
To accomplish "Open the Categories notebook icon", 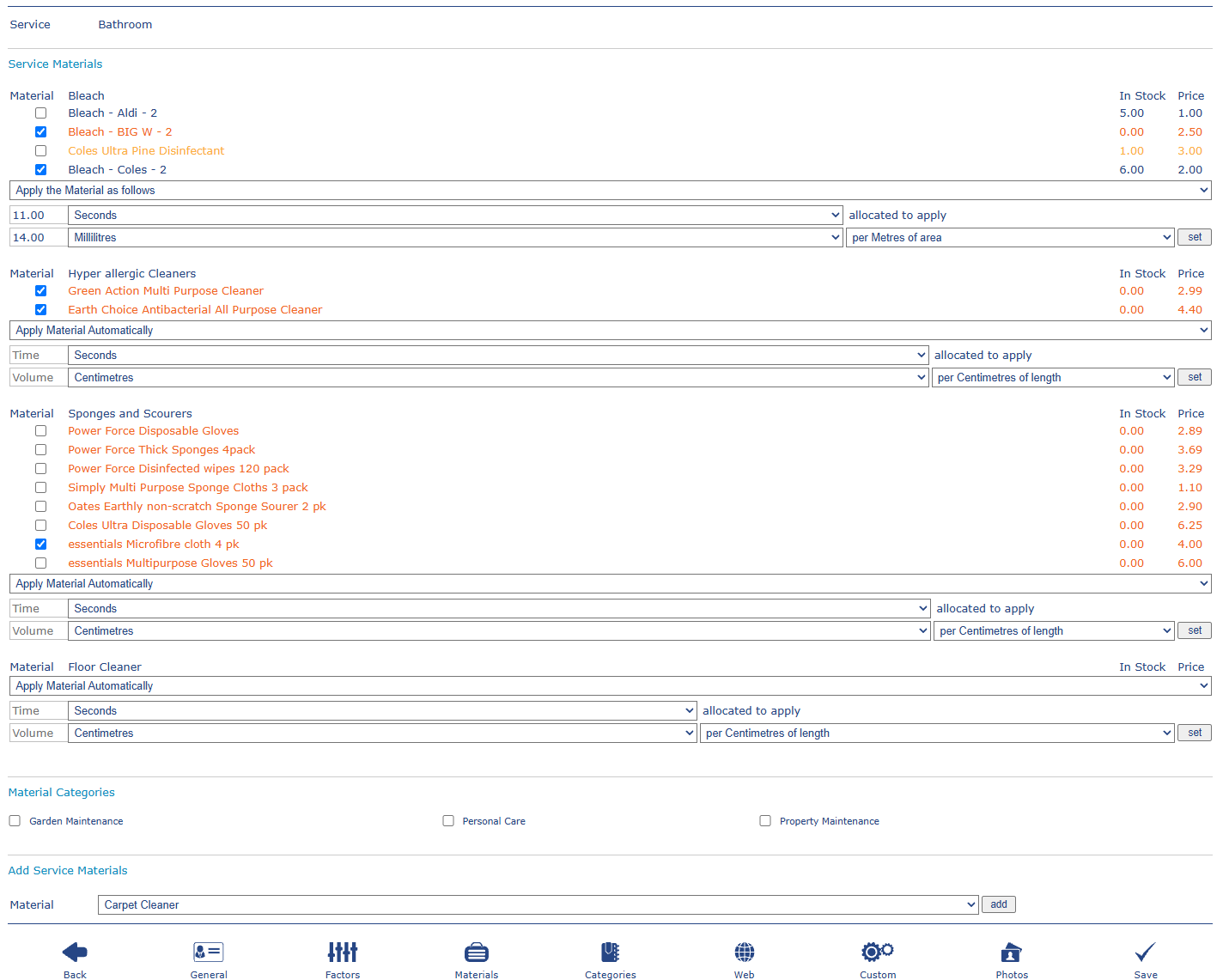I will point(611,952).
